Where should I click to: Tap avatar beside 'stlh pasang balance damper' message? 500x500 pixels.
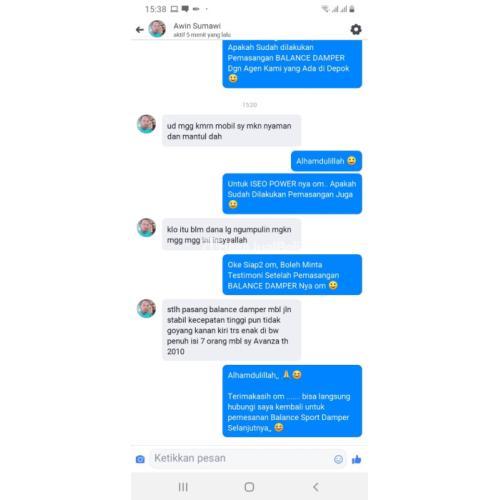coord(146,308)
